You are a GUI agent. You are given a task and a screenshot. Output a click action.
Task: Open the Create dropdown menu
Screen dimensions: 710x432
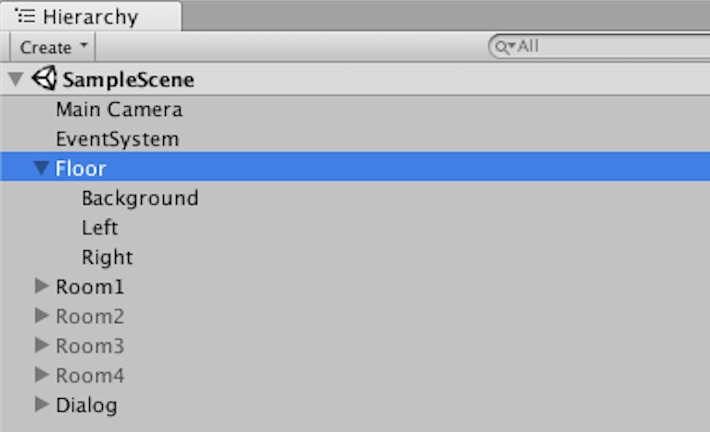(54, 47)
